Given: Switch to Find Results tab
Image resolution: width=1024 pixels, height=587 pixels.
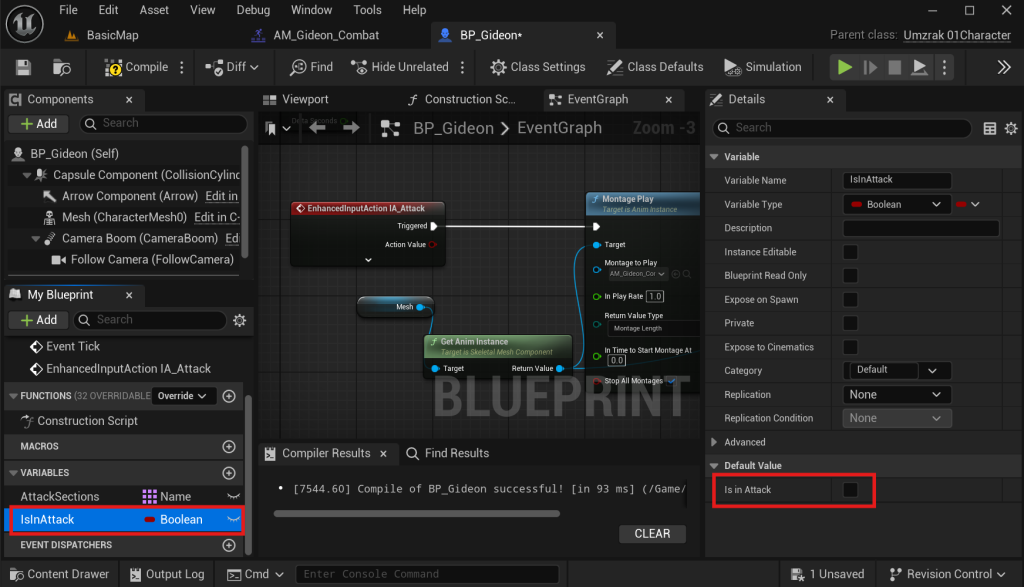Looking at the screenshot, I should 447,453.
